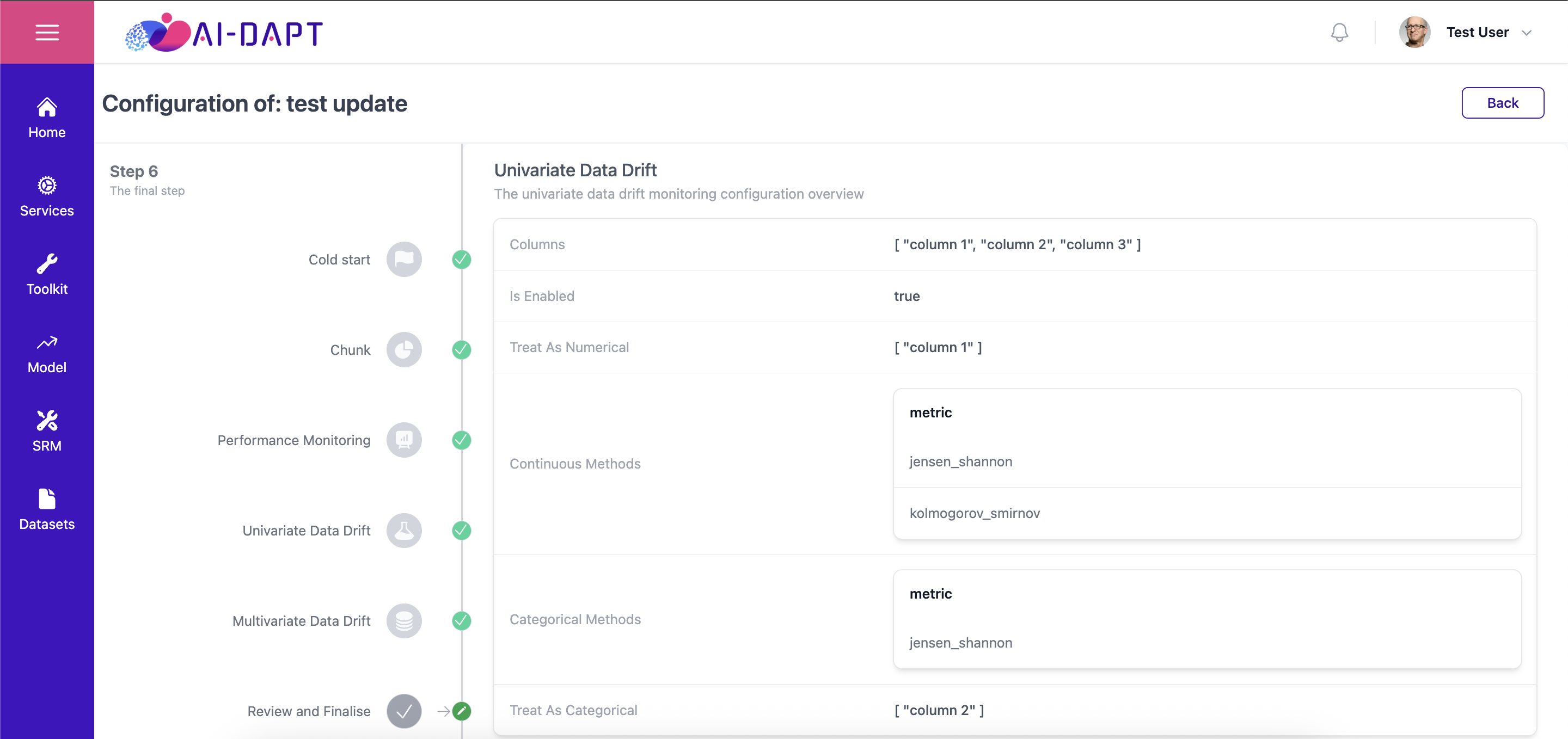Click the Performance Monitoring step label

294,440
